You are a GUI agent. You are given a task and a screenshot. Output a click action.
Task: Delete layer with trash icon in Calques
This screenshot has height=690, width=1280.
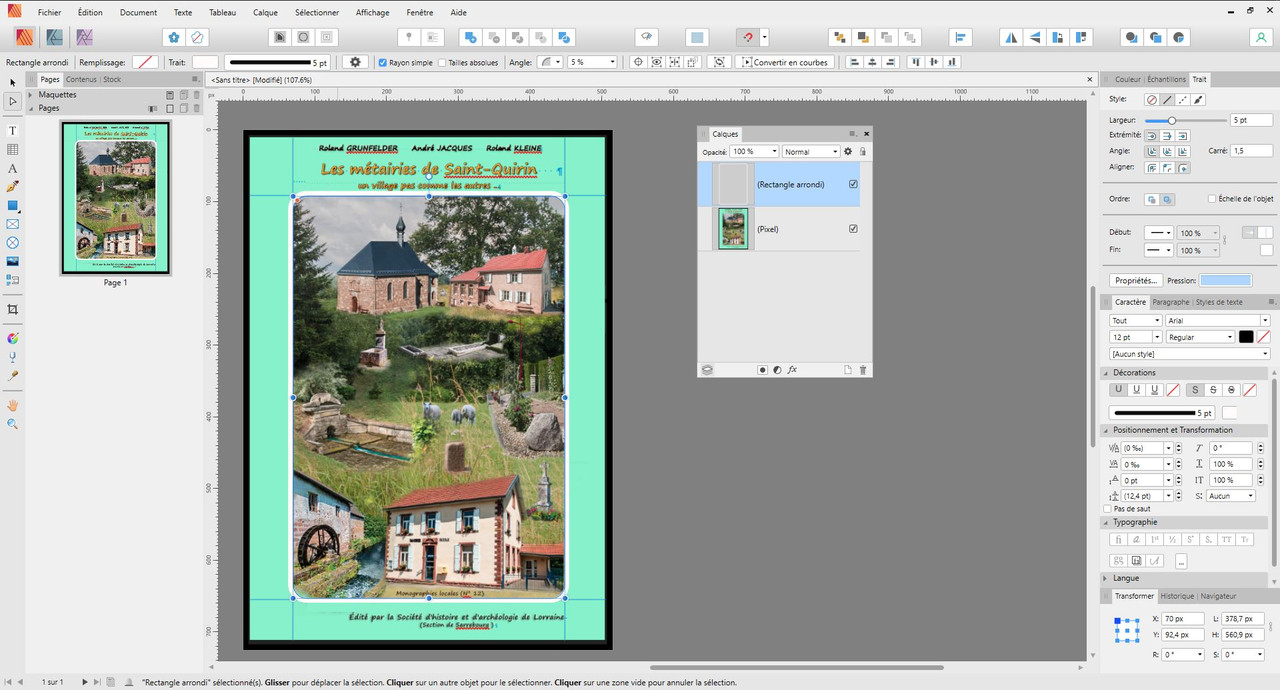(x=863, y=370)
